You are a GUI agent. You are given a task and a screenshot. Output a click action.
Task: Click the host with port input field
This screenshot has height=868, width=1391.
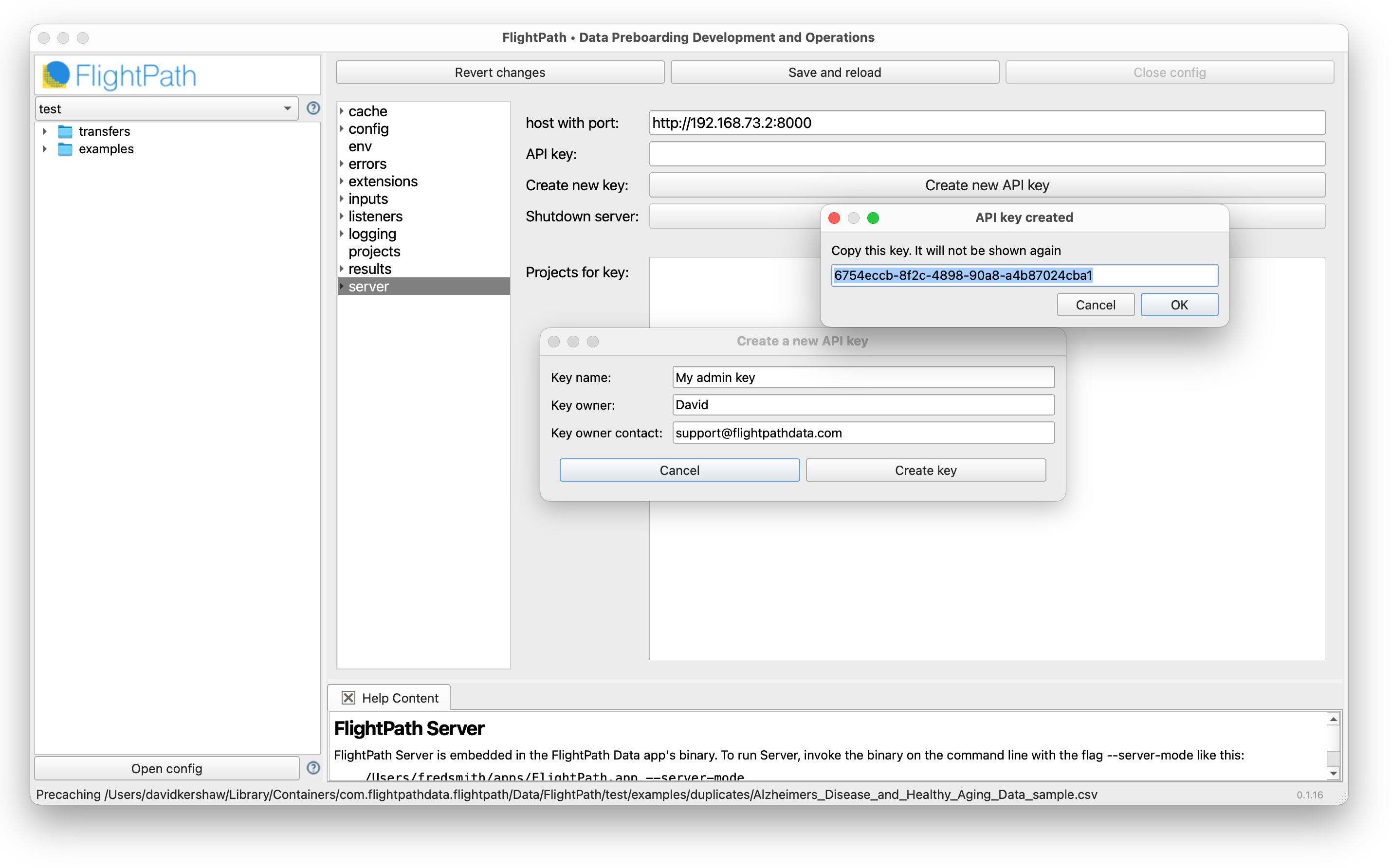986,123
